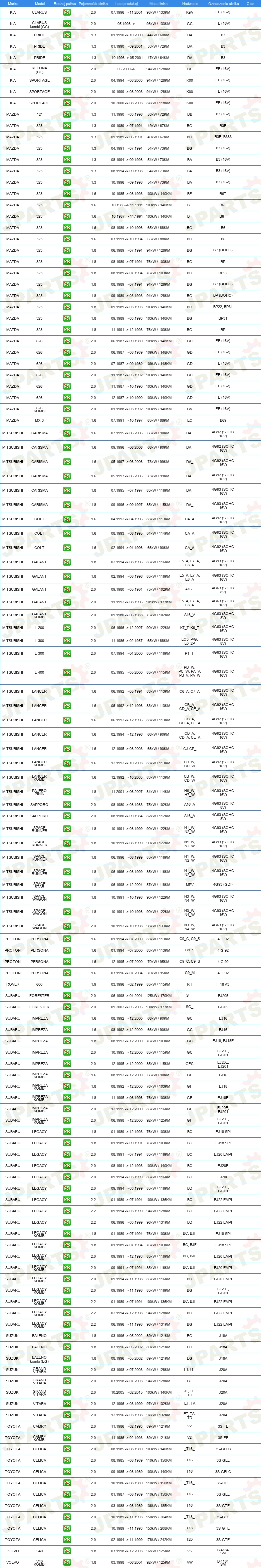Select the 'FT, HT' body cell
The width and height of the screenshot is (261, 1568).
click(x=190, y=1370)
